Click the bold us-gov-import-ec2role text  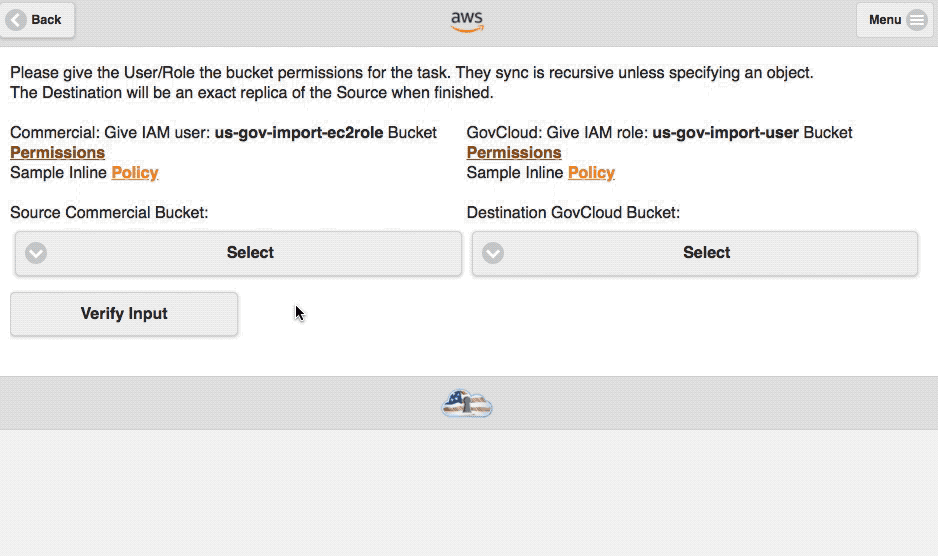(299, 132)
